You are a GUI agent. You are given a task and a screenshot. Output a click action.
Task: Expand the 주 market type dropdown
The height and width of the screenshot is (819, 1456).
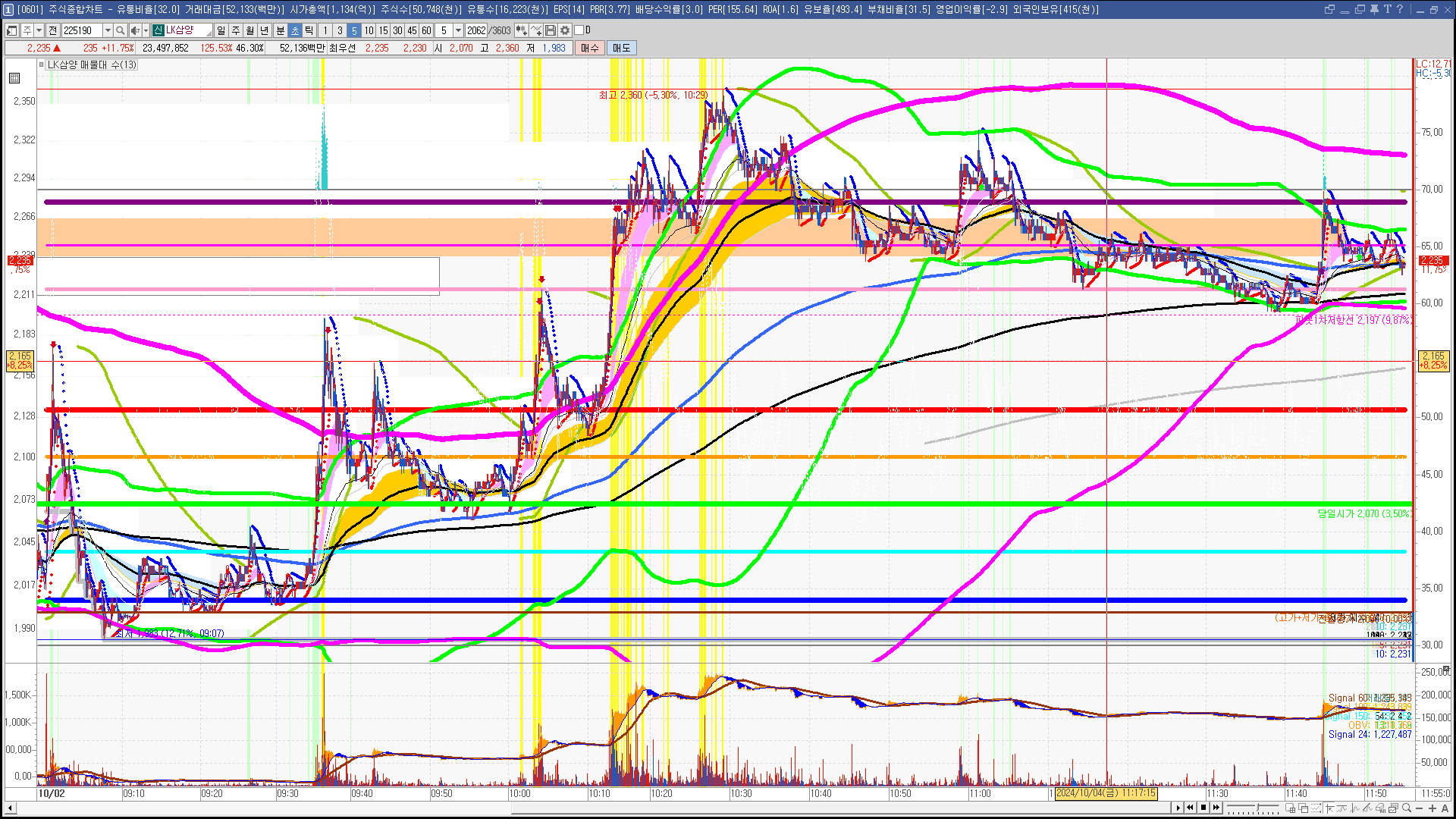39,30
